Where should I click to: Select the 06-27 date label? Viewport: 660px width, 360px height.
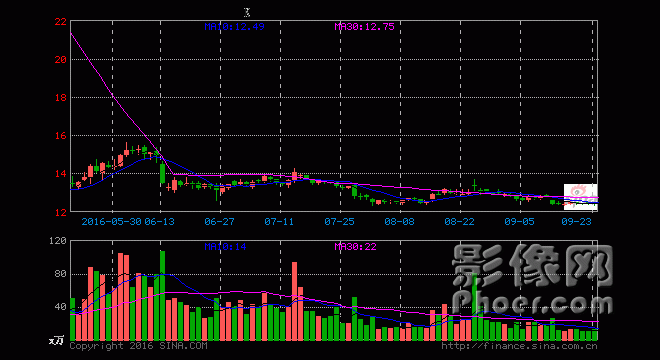pyautogui.click(x=219, y=221)
